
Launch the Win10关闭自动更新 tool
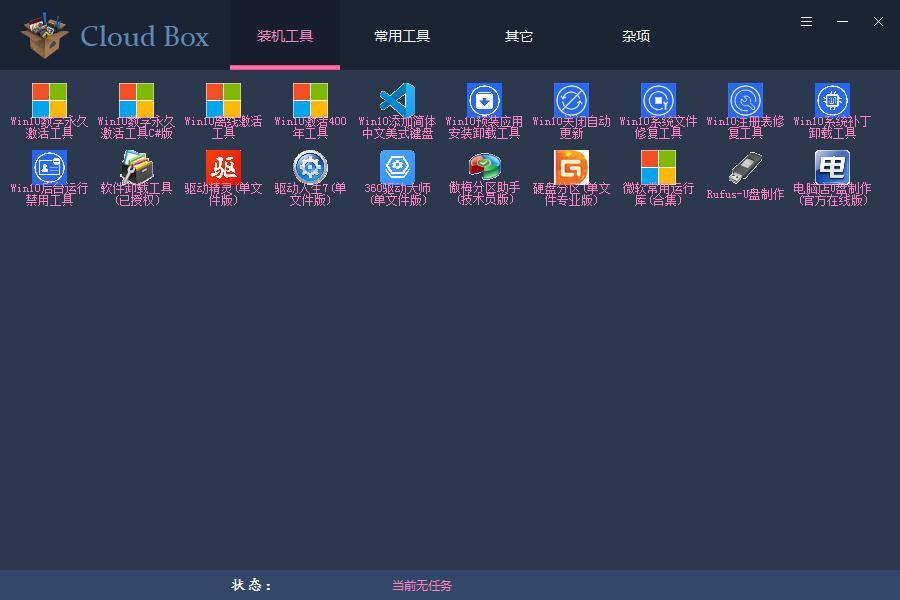(x=570, y=105)
